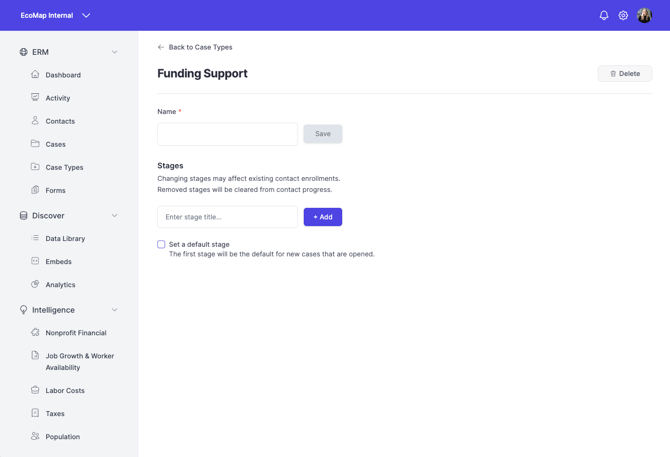Image resolution: width=670 pixels, height=457 pixels.
Task: Focus the Name input field
Action: pyautogui.click(x=227, y=134)
